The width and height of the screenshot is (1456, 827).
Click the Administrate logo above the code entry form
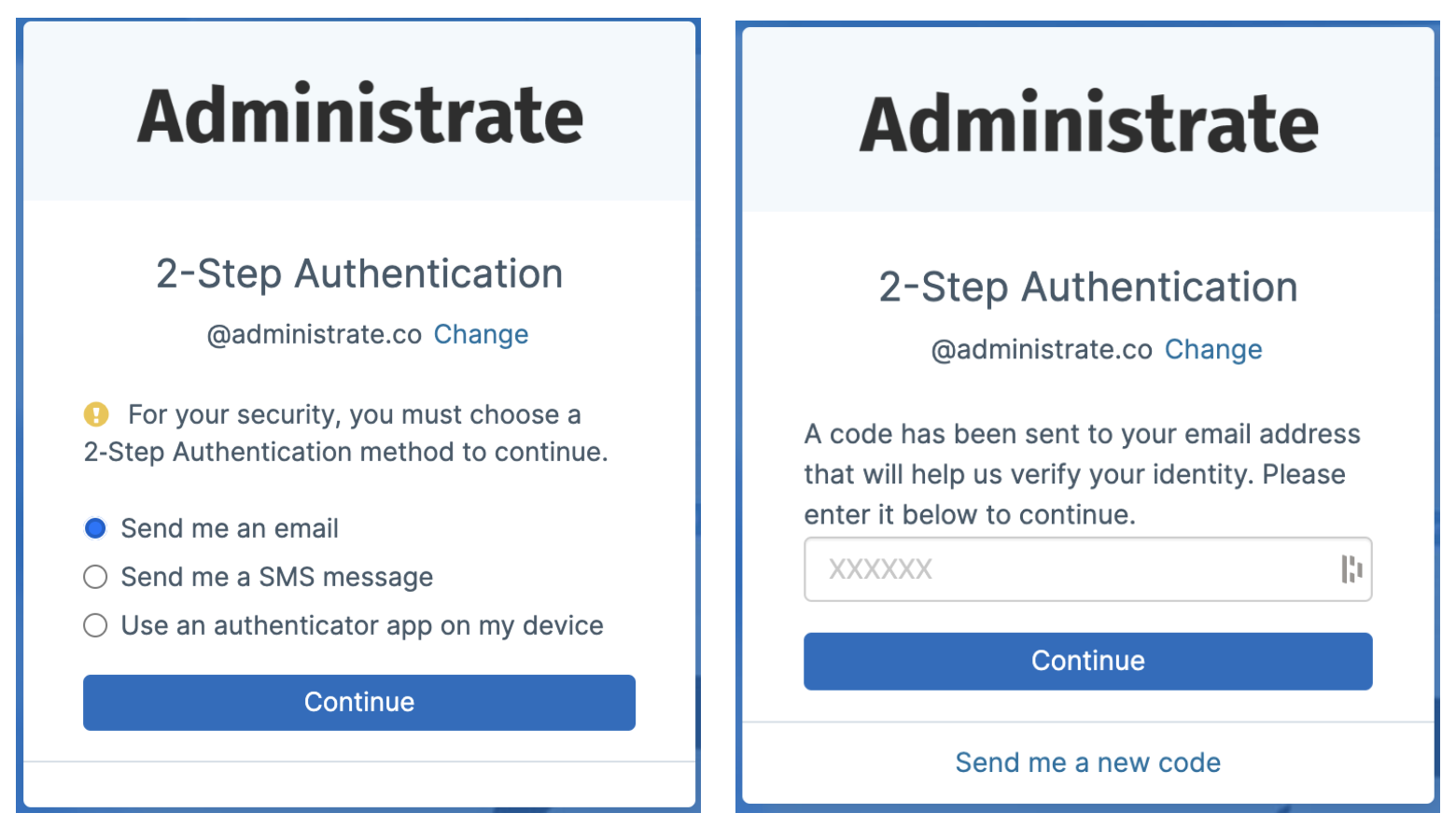point(1088,123)
